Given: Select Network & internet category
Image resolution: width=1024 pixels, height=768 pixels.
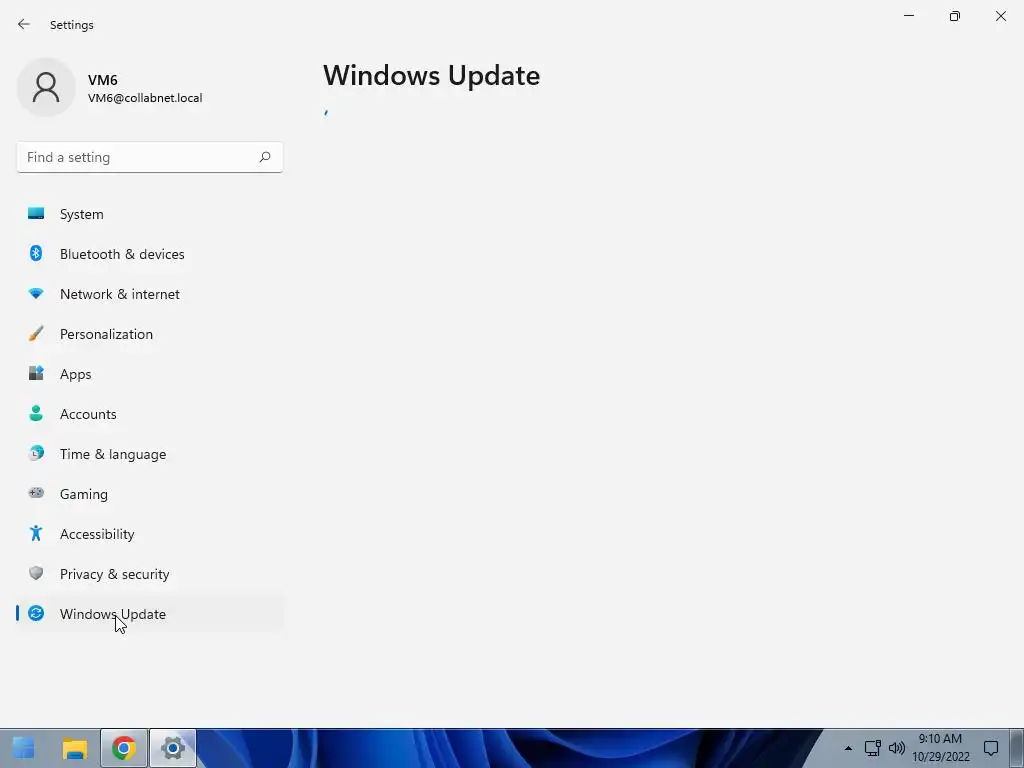Looking at the screenshot, I should tap(150, 294).
